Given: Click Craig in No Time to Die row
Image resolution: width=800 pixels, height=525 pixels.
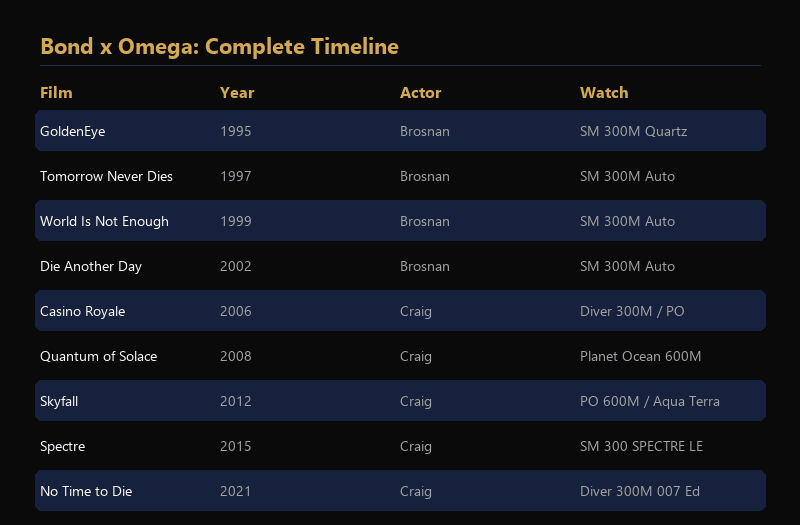Looking at the screenshot, I should 416,491.
